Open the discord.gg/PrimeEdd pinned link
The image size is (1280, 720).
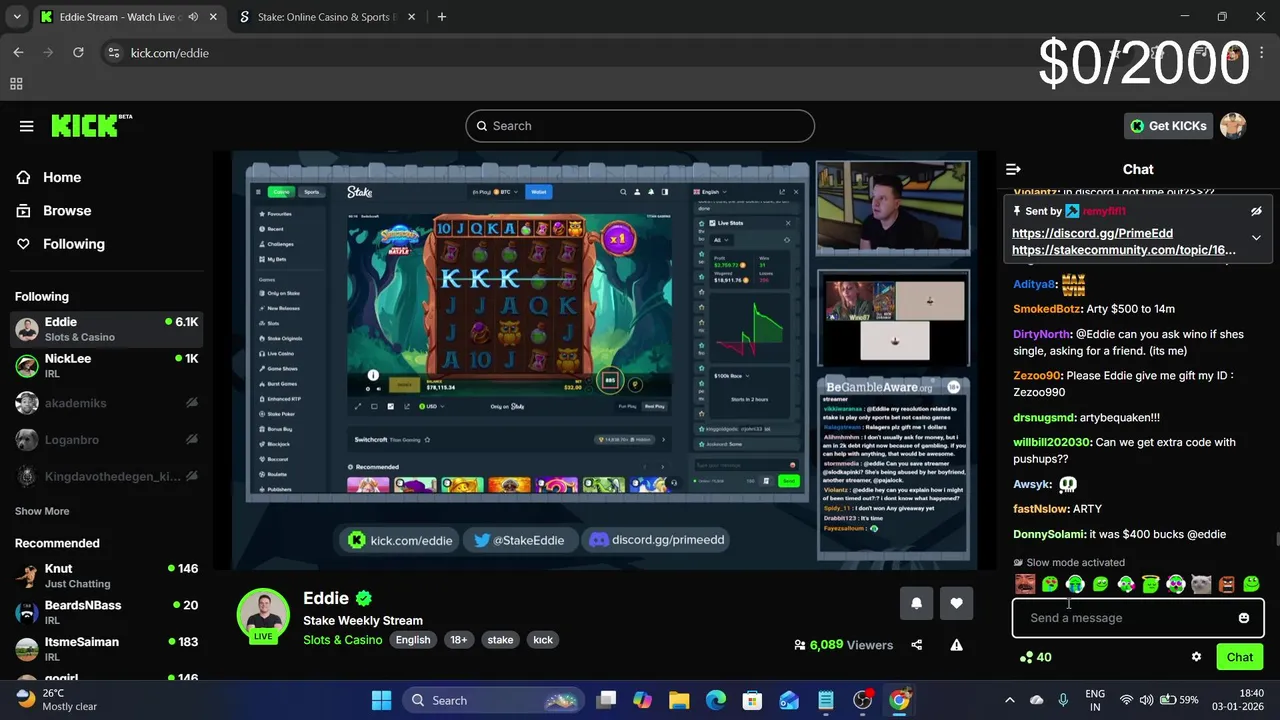1092,233
